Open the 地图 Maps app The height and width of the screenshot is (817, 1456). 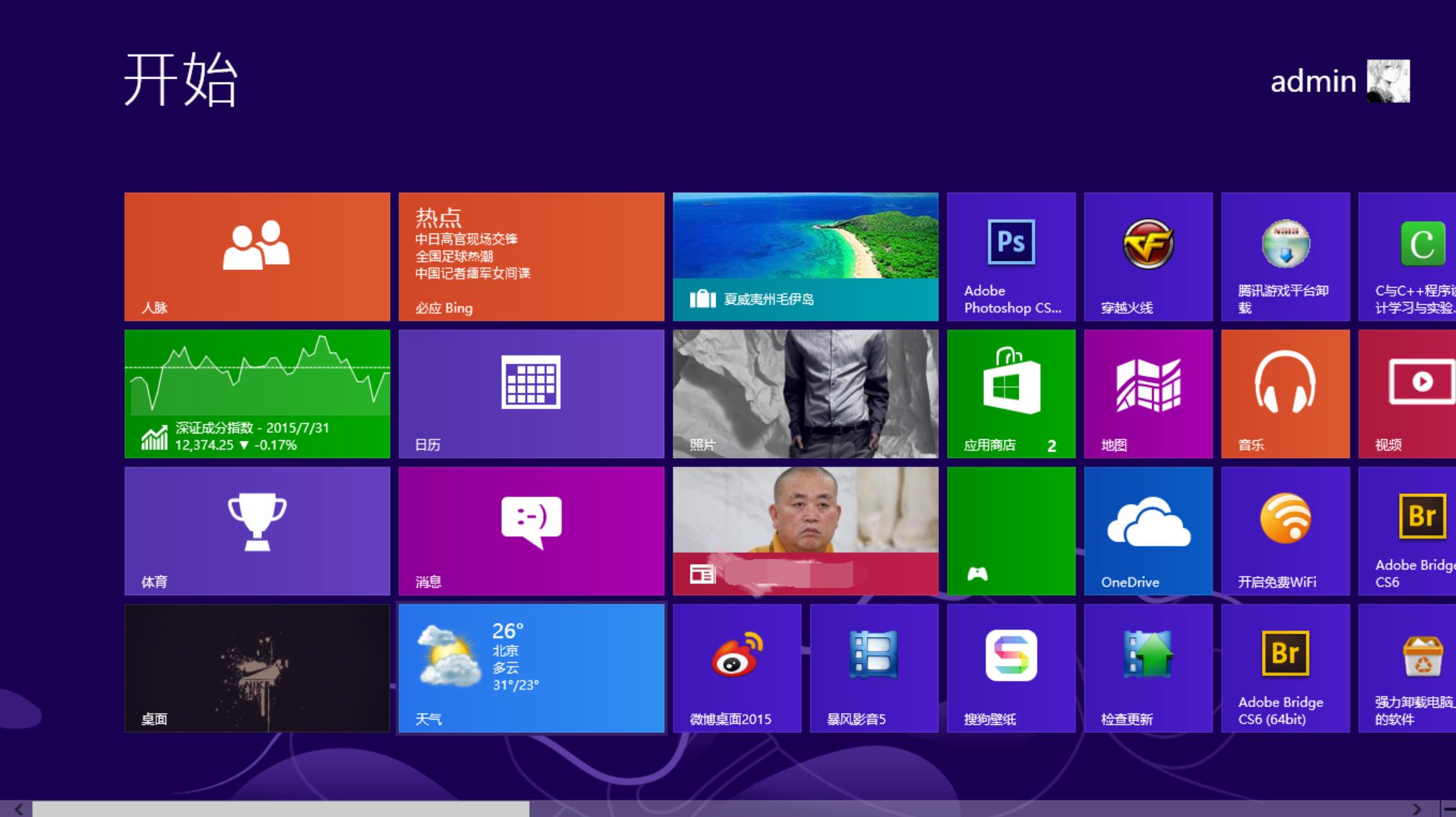pyautogui.click(x=1149, y=394)
